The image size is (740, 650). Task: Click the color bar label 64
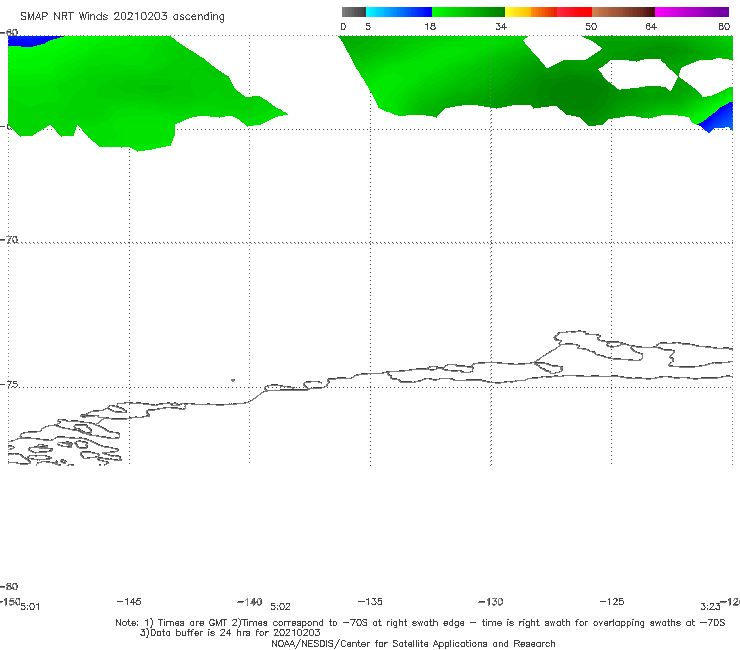click(651, 26)
